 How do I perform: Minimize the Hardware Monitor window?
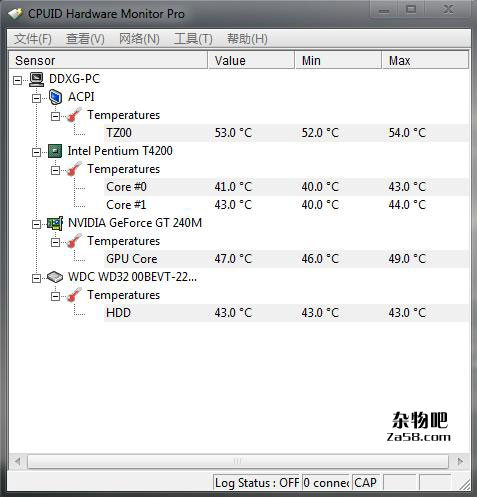(384, 10)
